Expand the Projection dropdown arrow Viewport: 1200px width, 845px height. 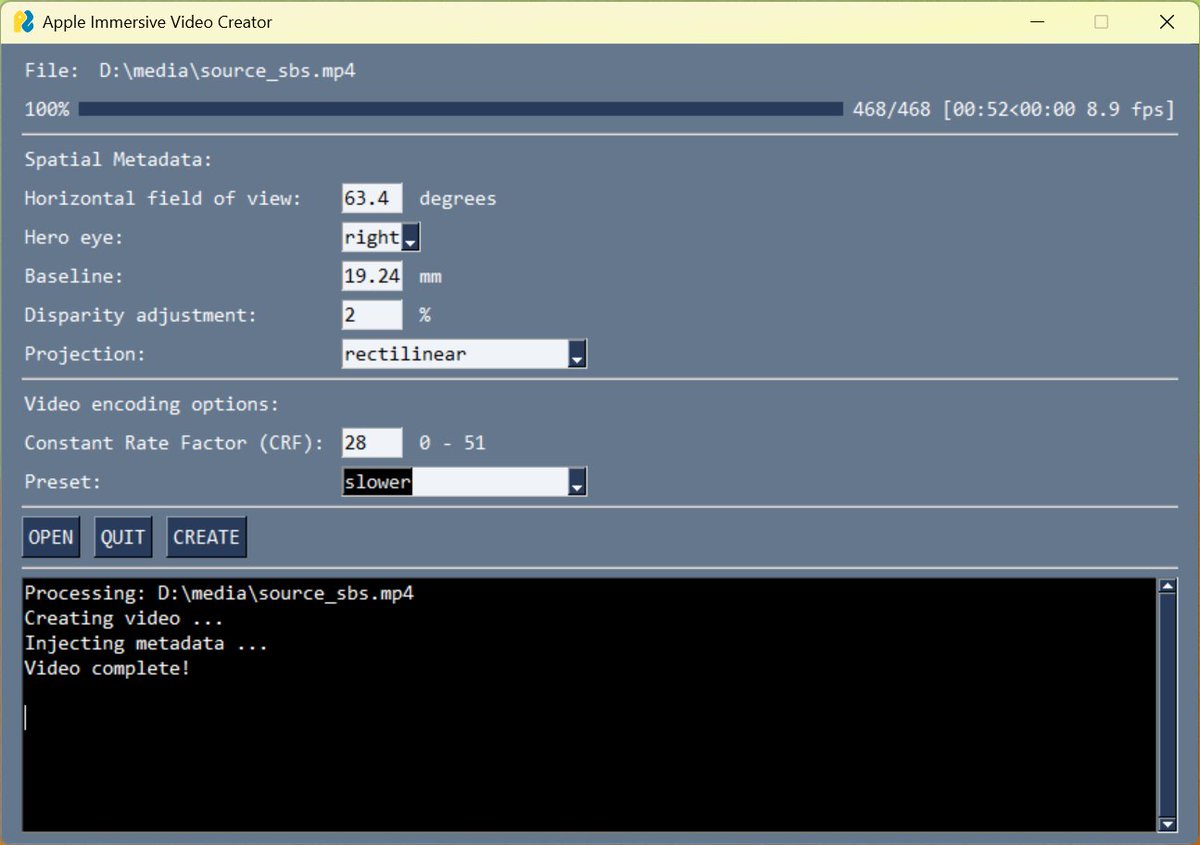[x=577, y=354]
